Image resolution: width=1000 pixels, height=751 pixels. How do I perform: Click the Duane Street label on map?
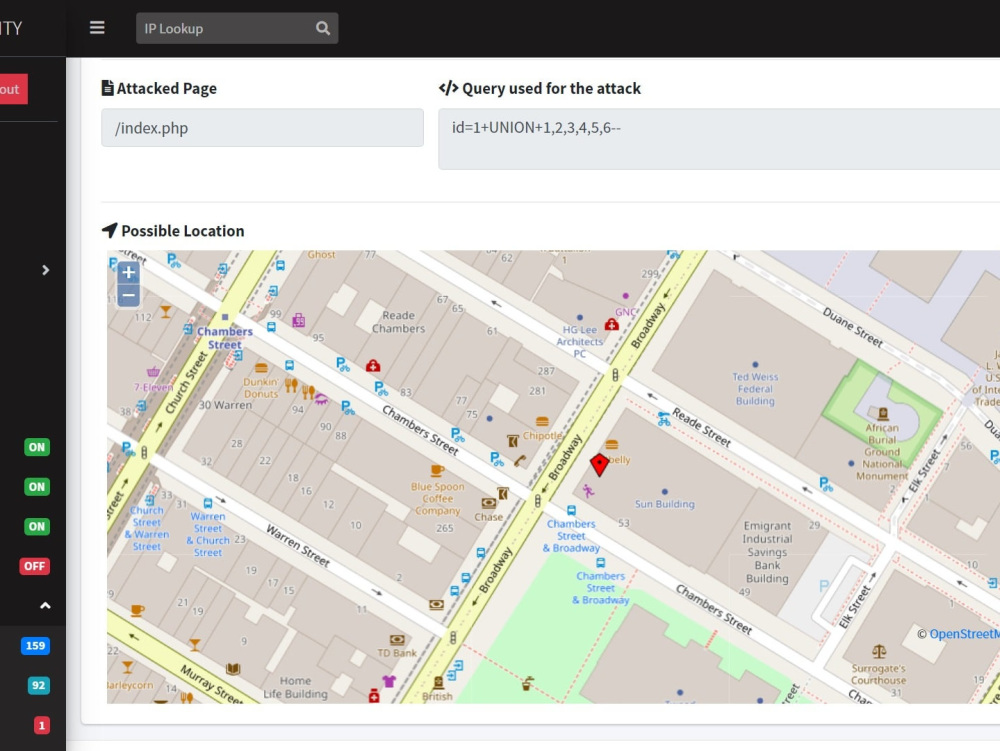853,328
